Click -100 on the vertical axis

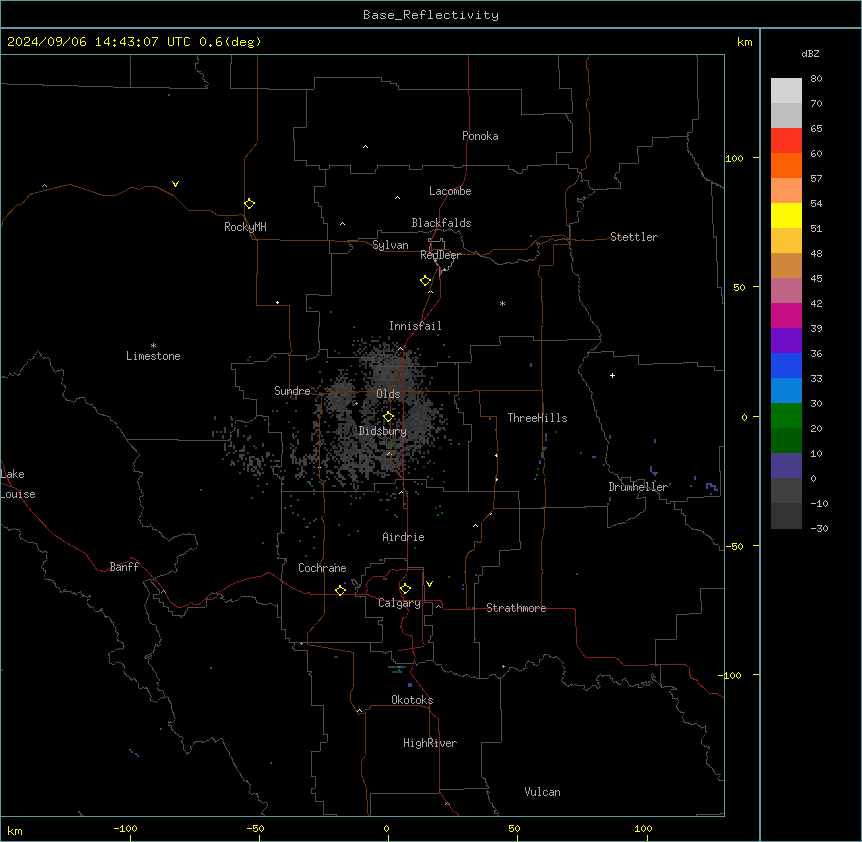pyautogui.click(x=731, y=675)
